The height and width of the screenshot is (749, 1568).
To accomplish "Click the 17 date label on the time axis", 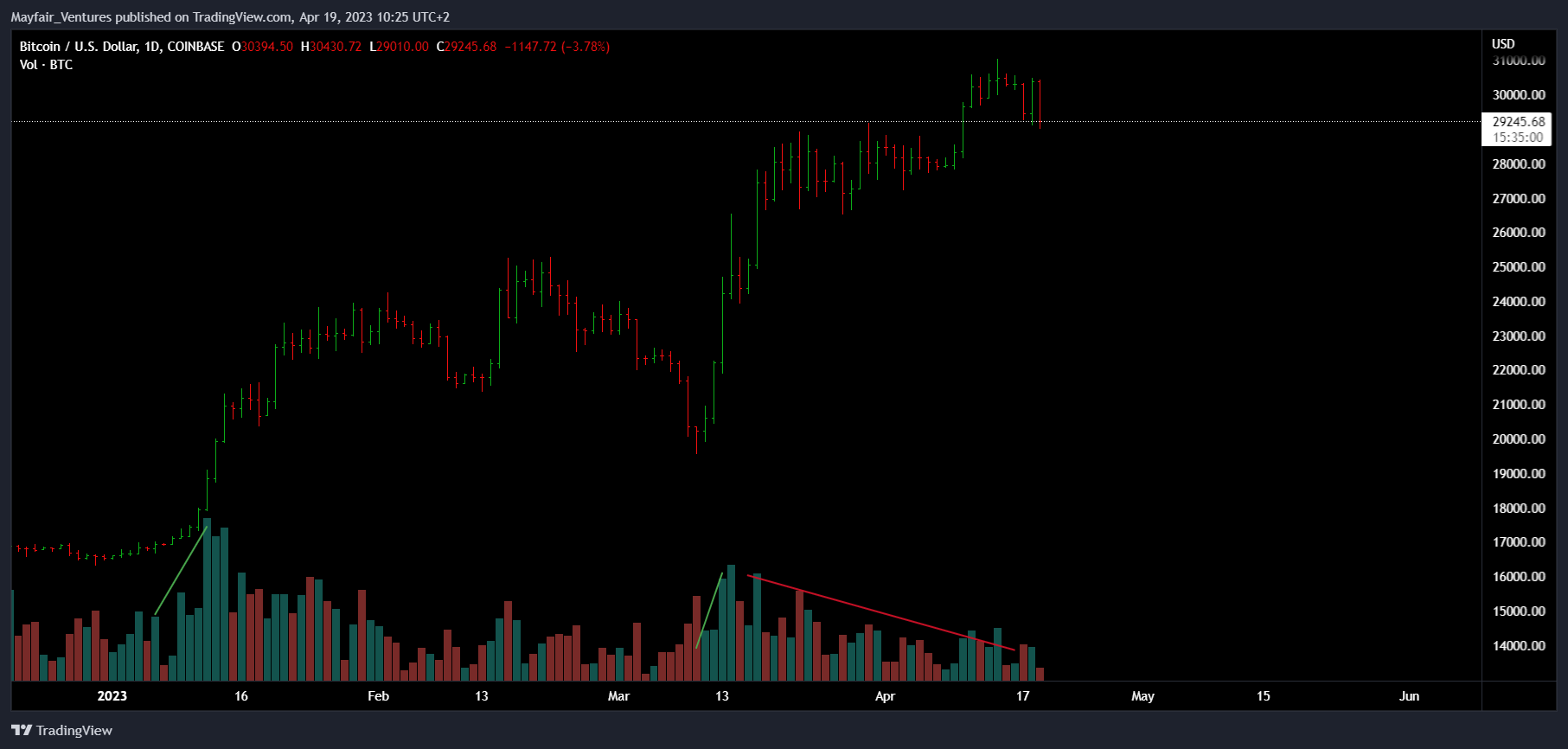I will (1022, 696).
